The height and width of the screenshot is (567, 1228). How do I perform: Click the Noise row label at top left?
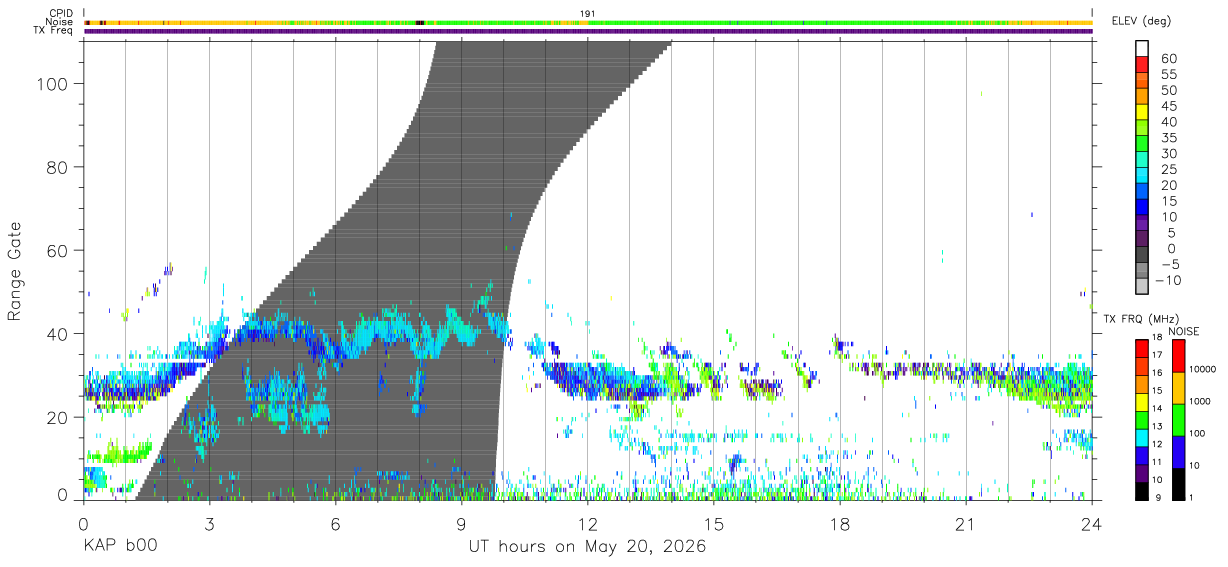pos(59,22)
